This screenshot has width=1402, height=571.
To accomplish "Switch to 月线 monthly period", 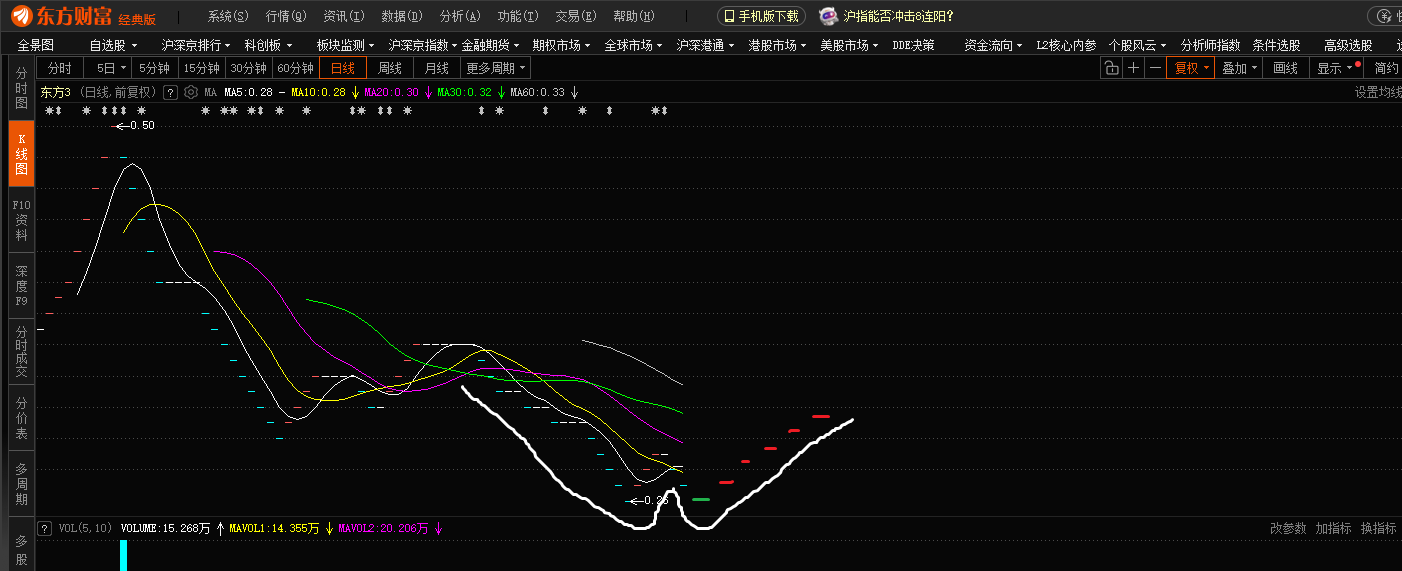I will (437, 68).
